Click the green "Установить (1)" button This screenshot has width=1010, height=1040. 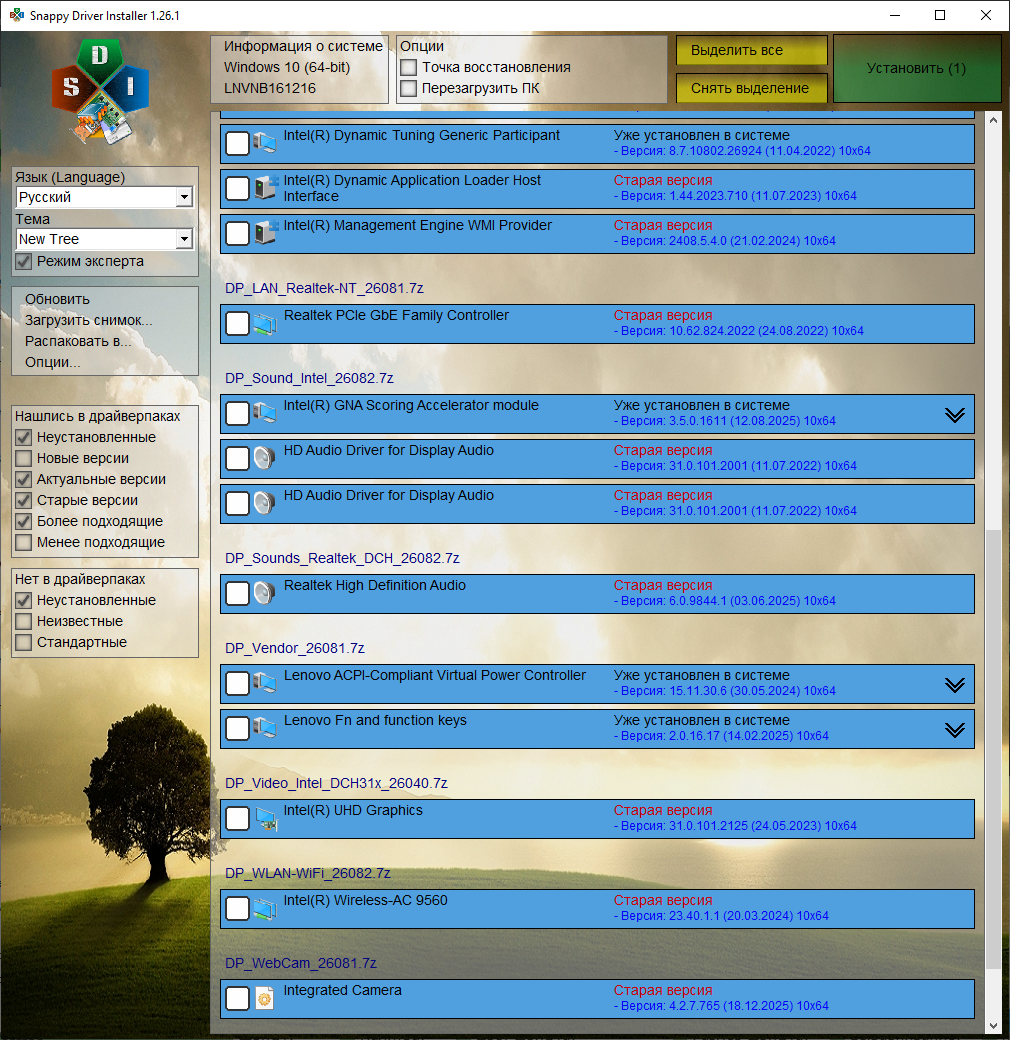[916, 68]
